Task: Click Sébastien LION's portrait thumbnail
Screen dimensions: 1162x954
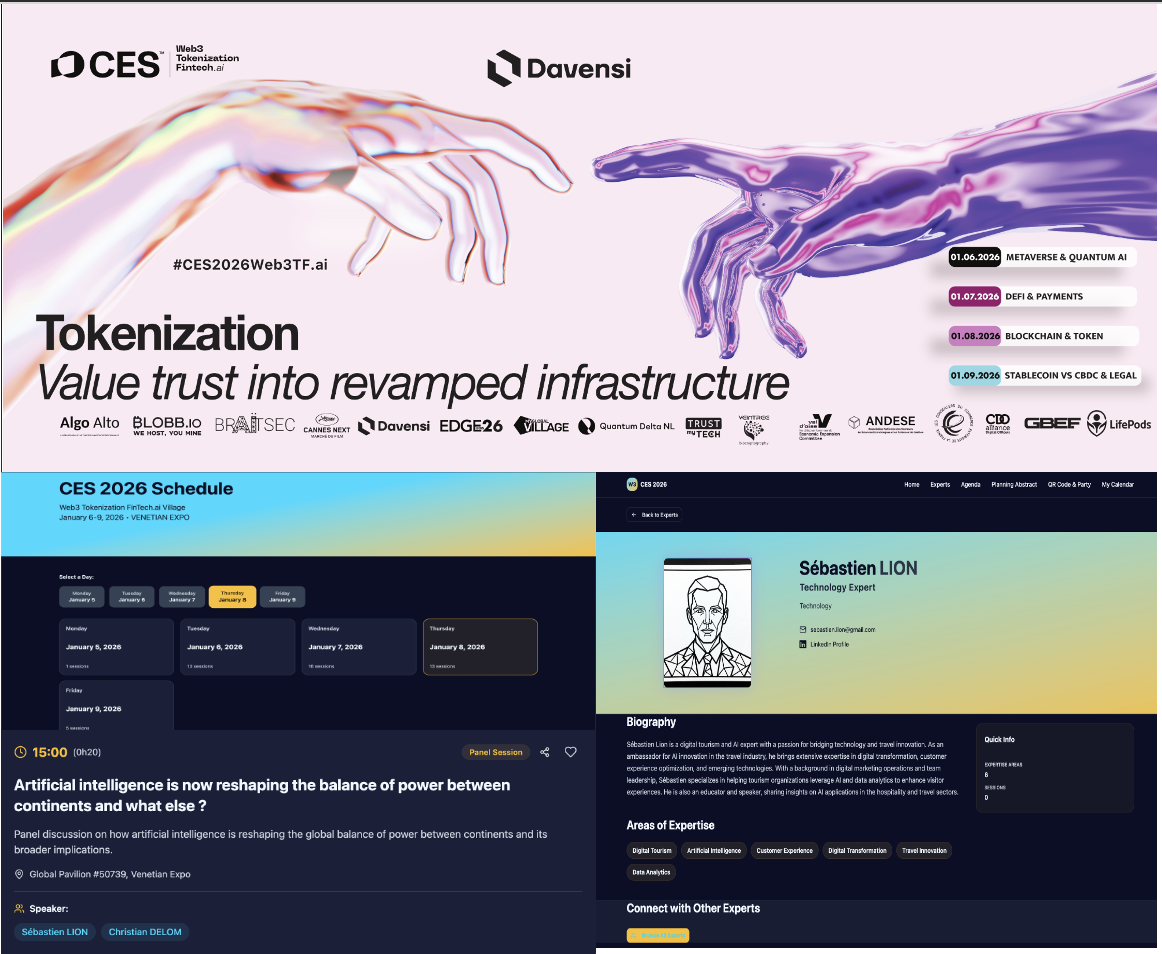Action: pyautogui.click(x=707, y=623)
